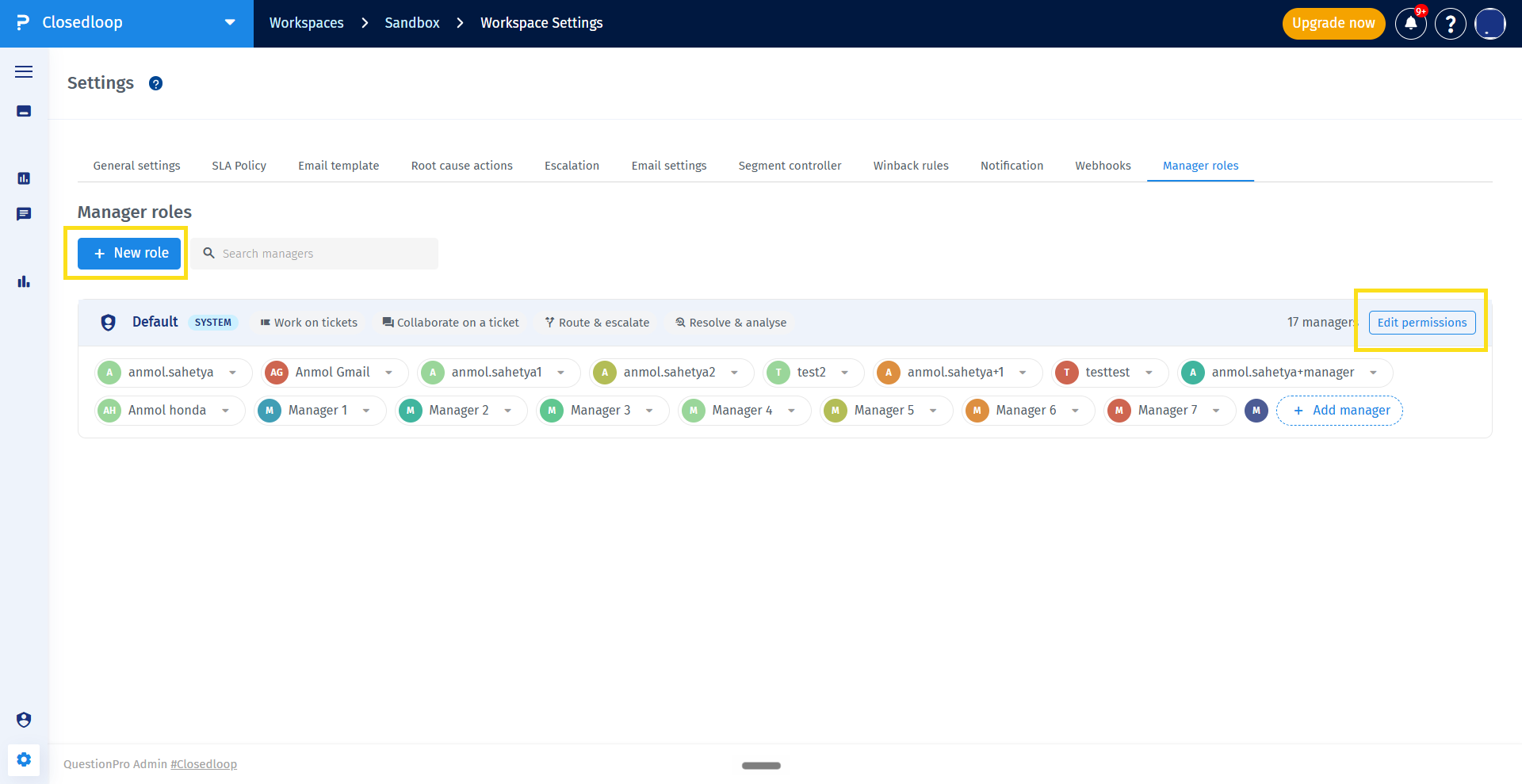Open the Segment controller tab
The image size is (1522, 784).
point(790,166)
